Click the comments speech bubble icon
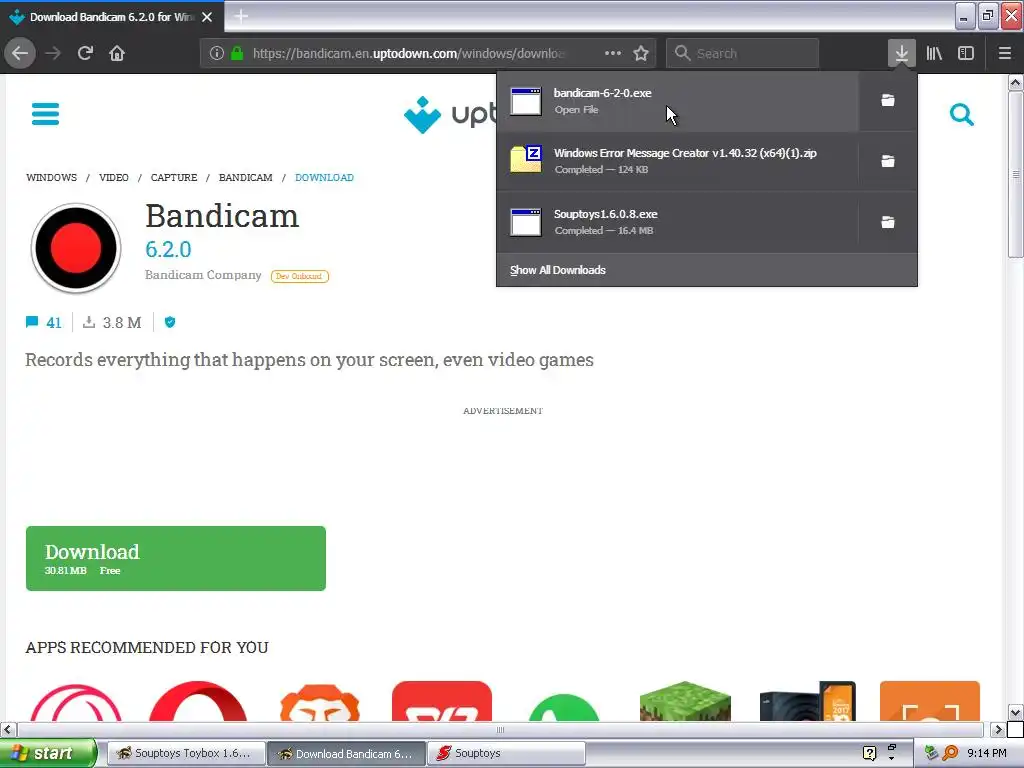This screenshot has height=768, width=1024. (x=31, y=322)
